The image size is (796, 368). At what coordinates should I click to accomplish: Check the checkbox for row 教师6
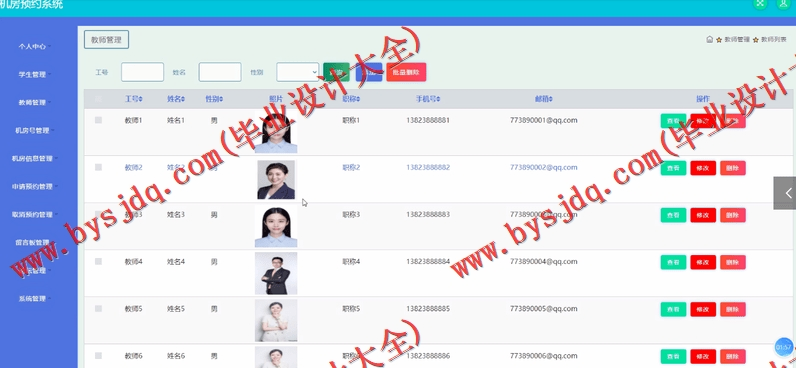click(98, 356)
